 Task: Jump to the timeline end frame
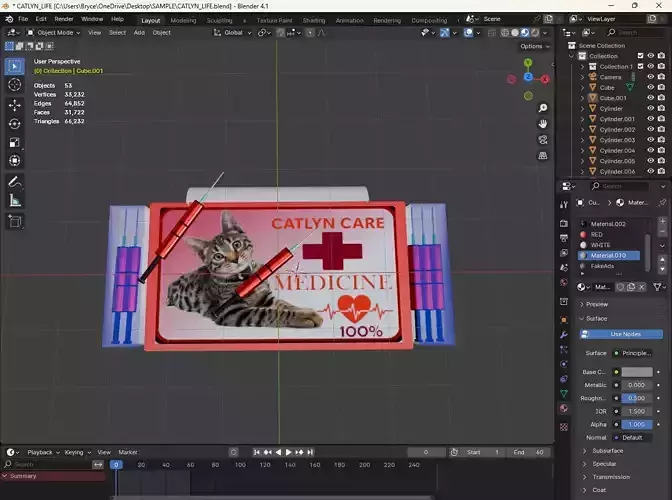[x=310, y=452]
